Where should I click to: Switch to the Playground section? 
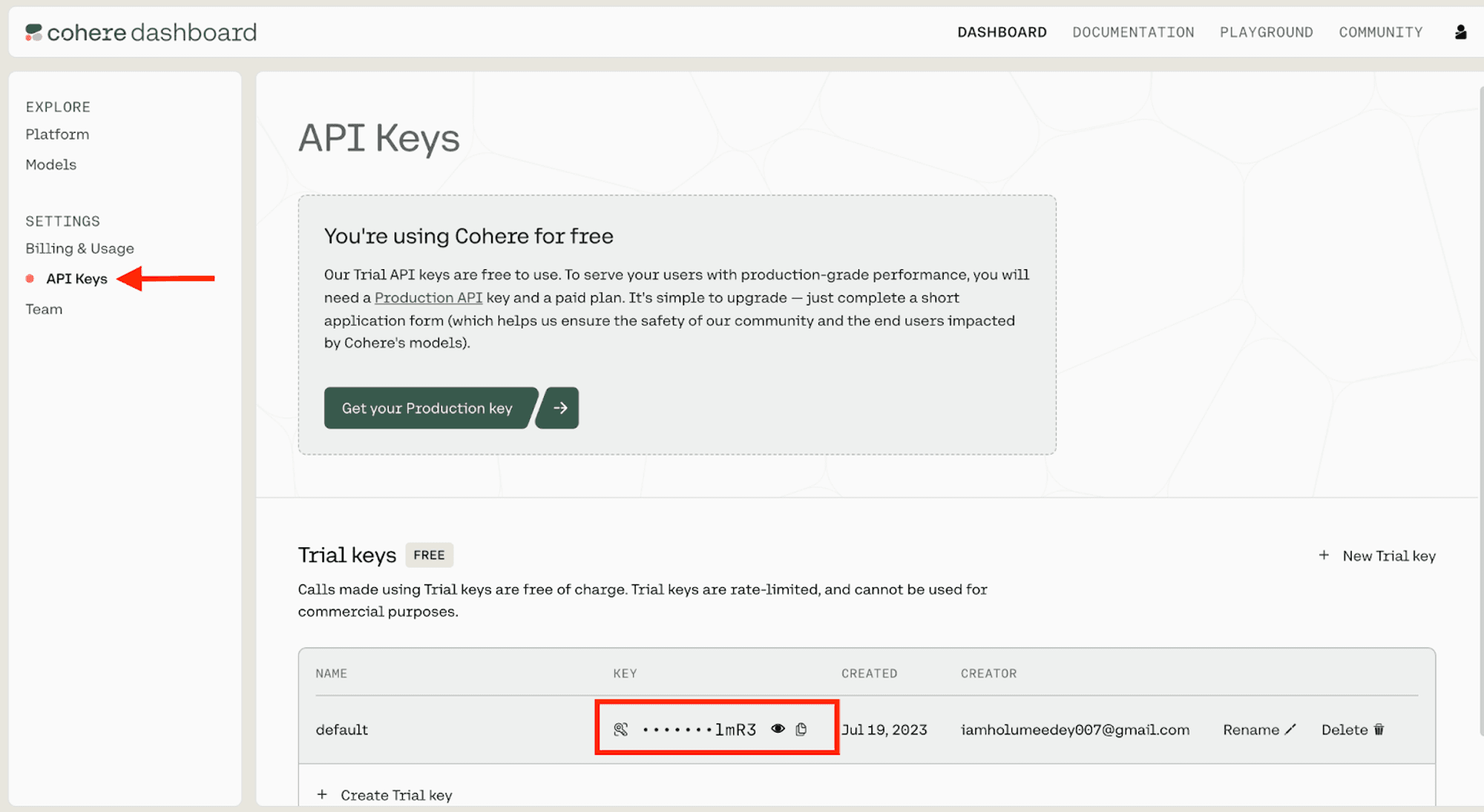point(1266,32)
